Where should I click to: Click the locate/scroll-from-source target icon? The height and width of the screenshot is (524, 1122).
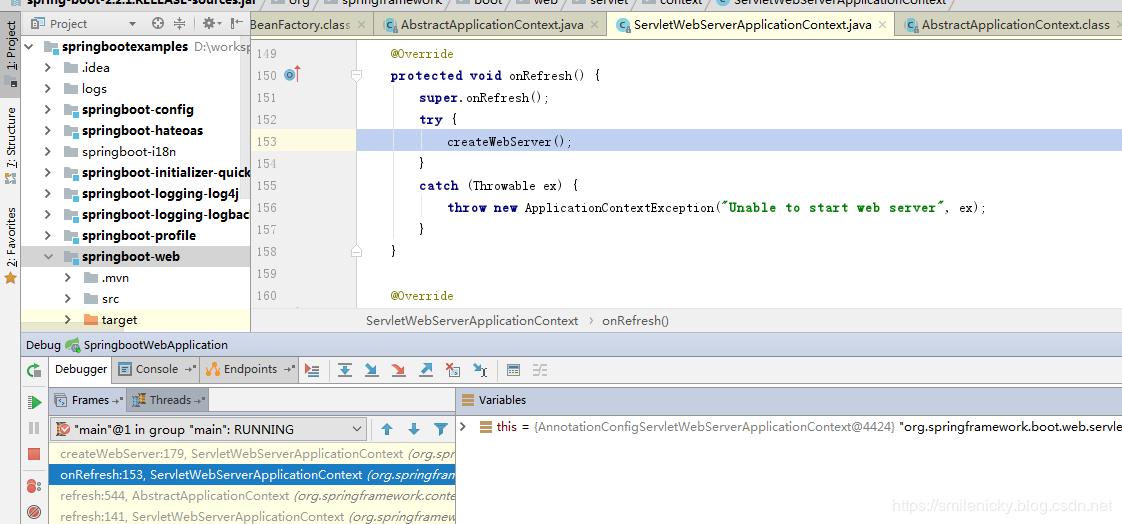[x=158, y=24]
